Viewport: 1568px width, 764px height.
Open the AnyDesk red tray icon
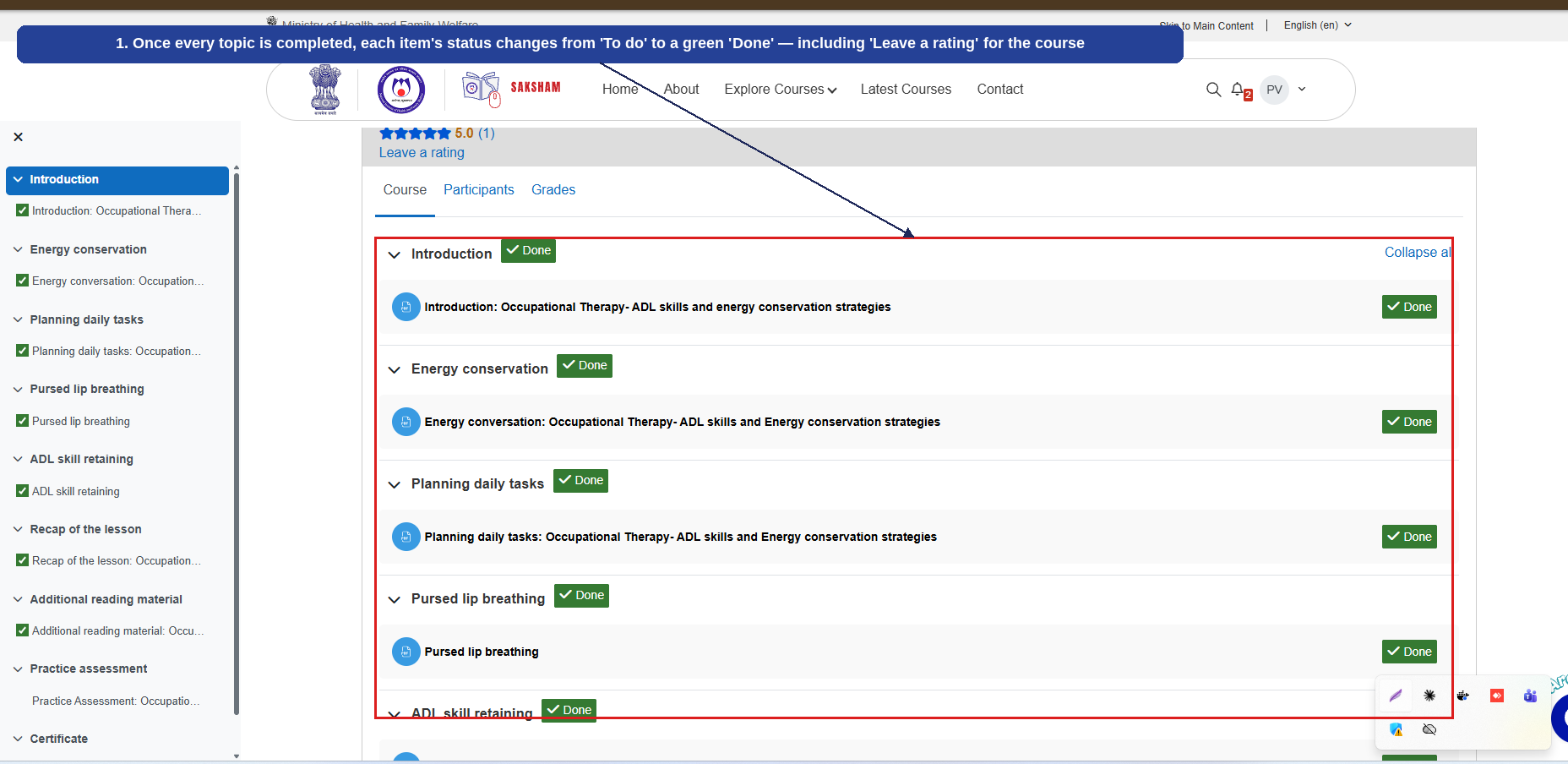pyautogui.click(x=1497, y=696)
